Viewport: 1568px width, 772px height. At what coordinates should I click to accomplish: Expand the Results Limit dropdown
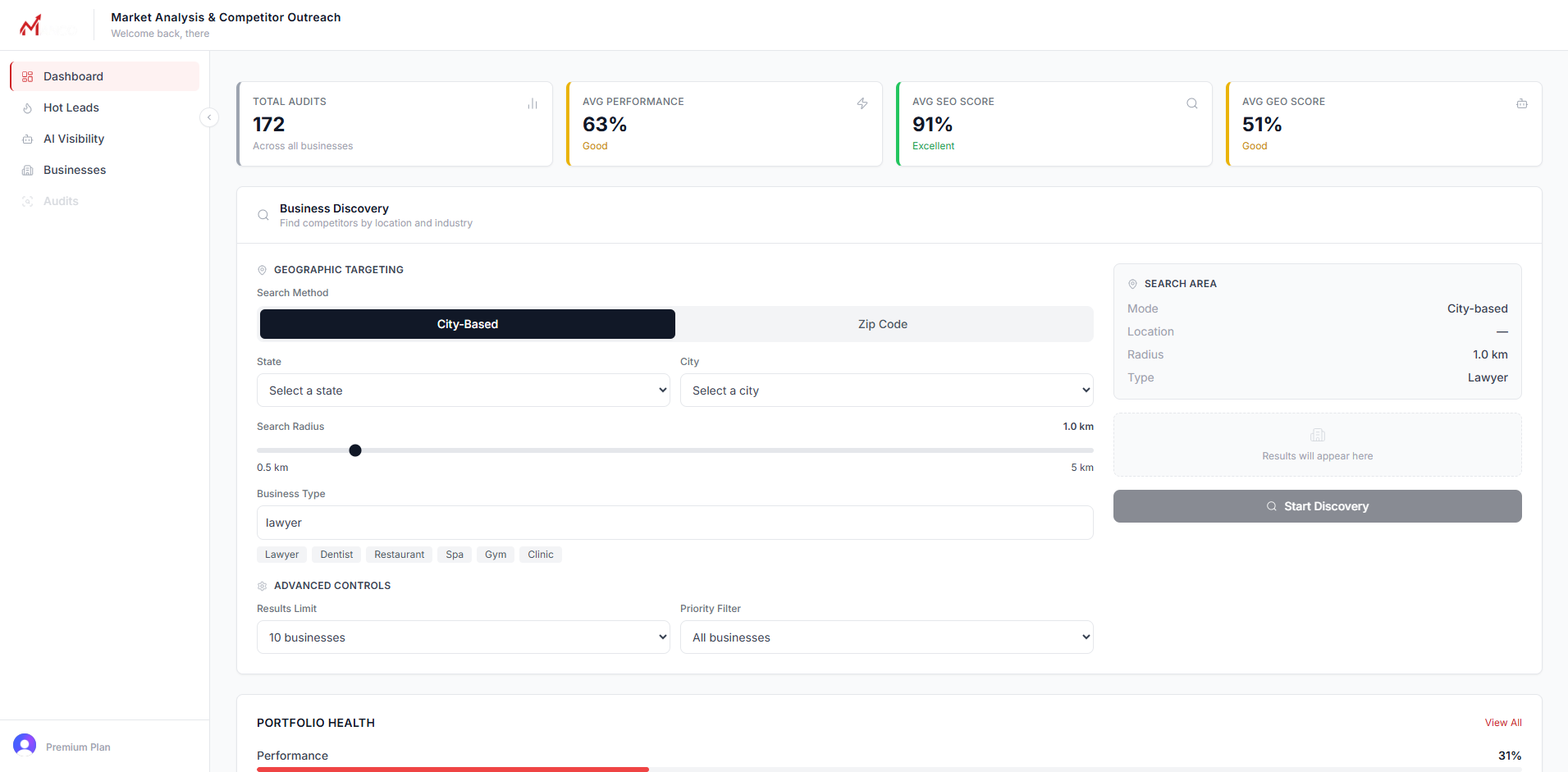pos(464,637)
